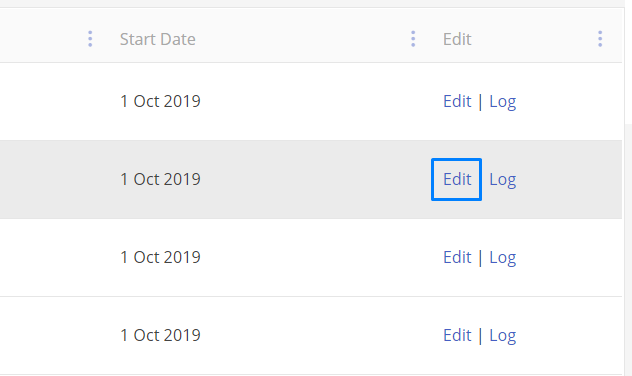Select the last row's 1 Oct 2019 cell
Viewport: 632px width, 376px height.
tap(160, 335)
